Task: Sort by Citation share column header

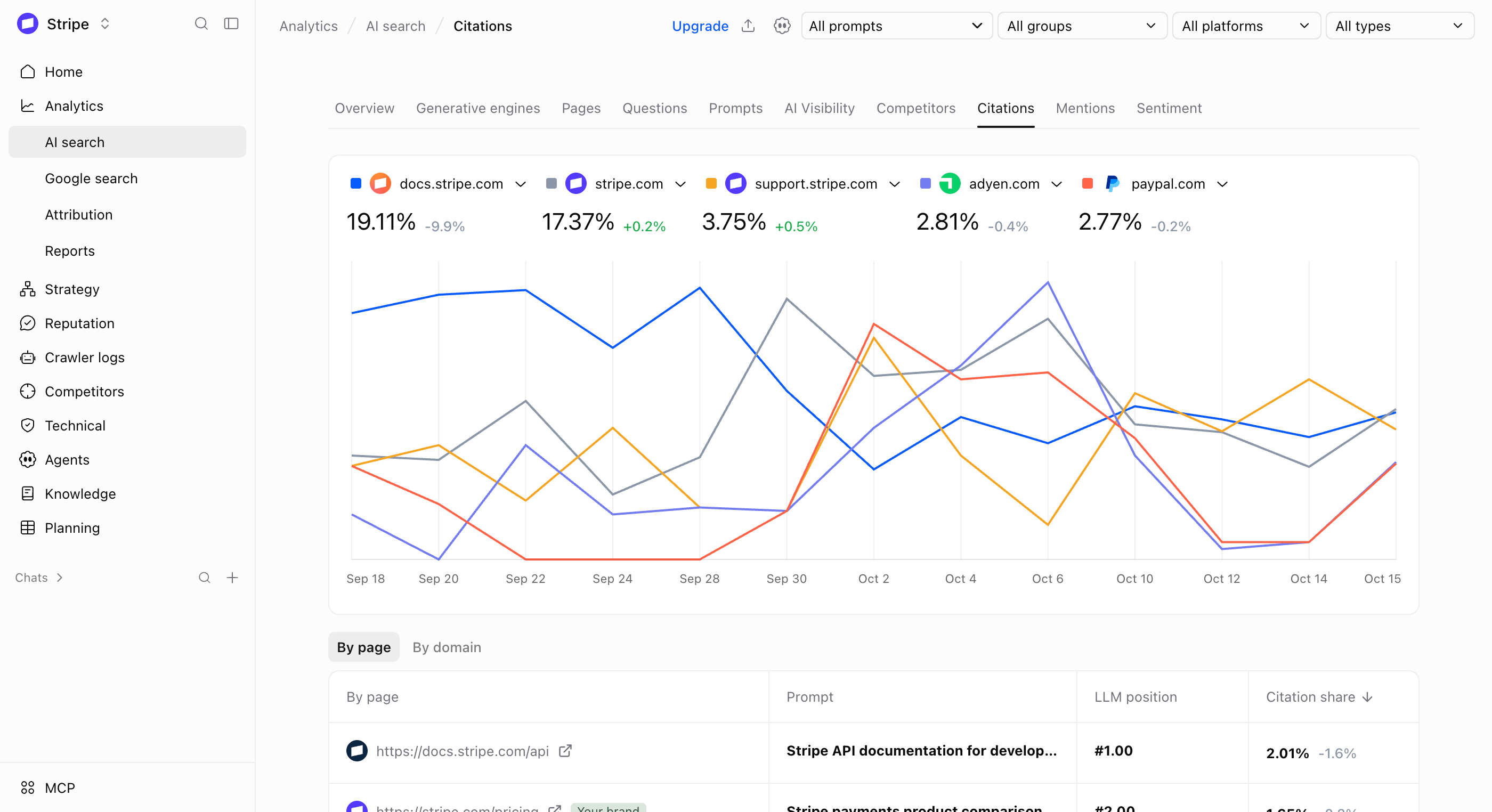Action: tap(1319, 697)
